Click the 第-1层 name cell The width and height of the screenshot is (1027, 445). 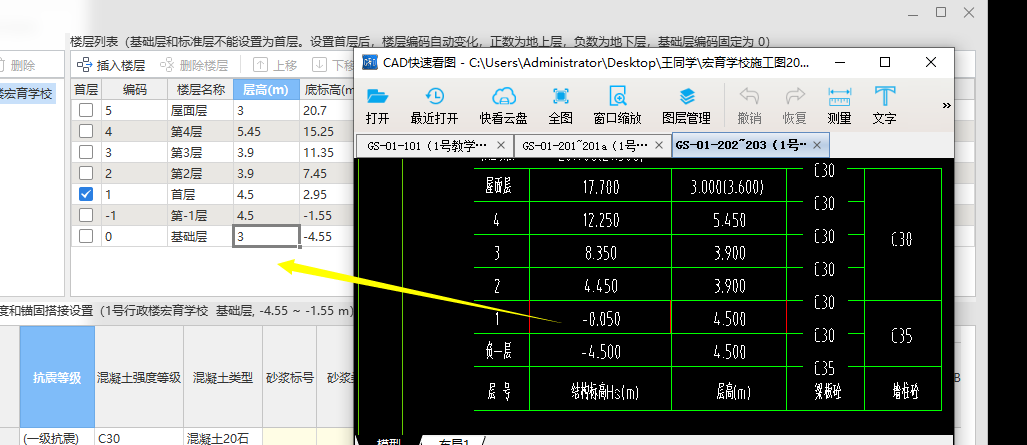(x=200, y=215)
